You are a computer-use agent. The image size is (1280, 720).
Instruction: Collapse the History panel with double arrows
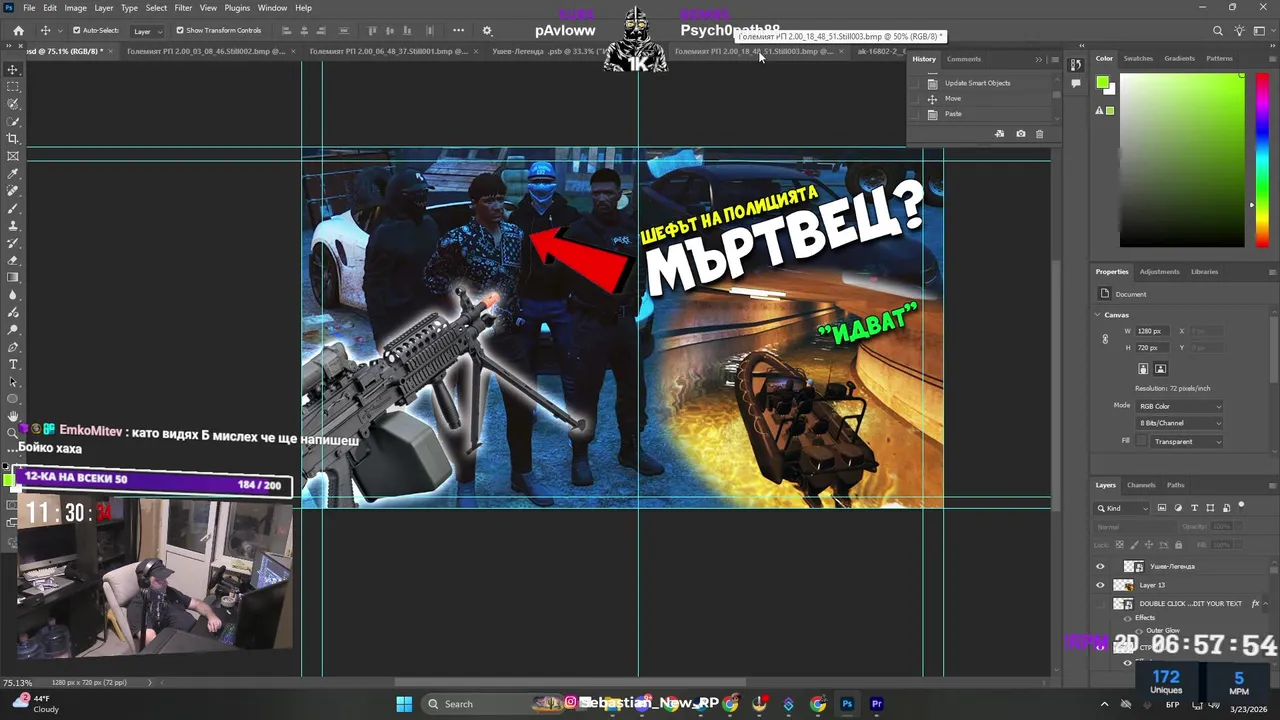click(1038, 59)
